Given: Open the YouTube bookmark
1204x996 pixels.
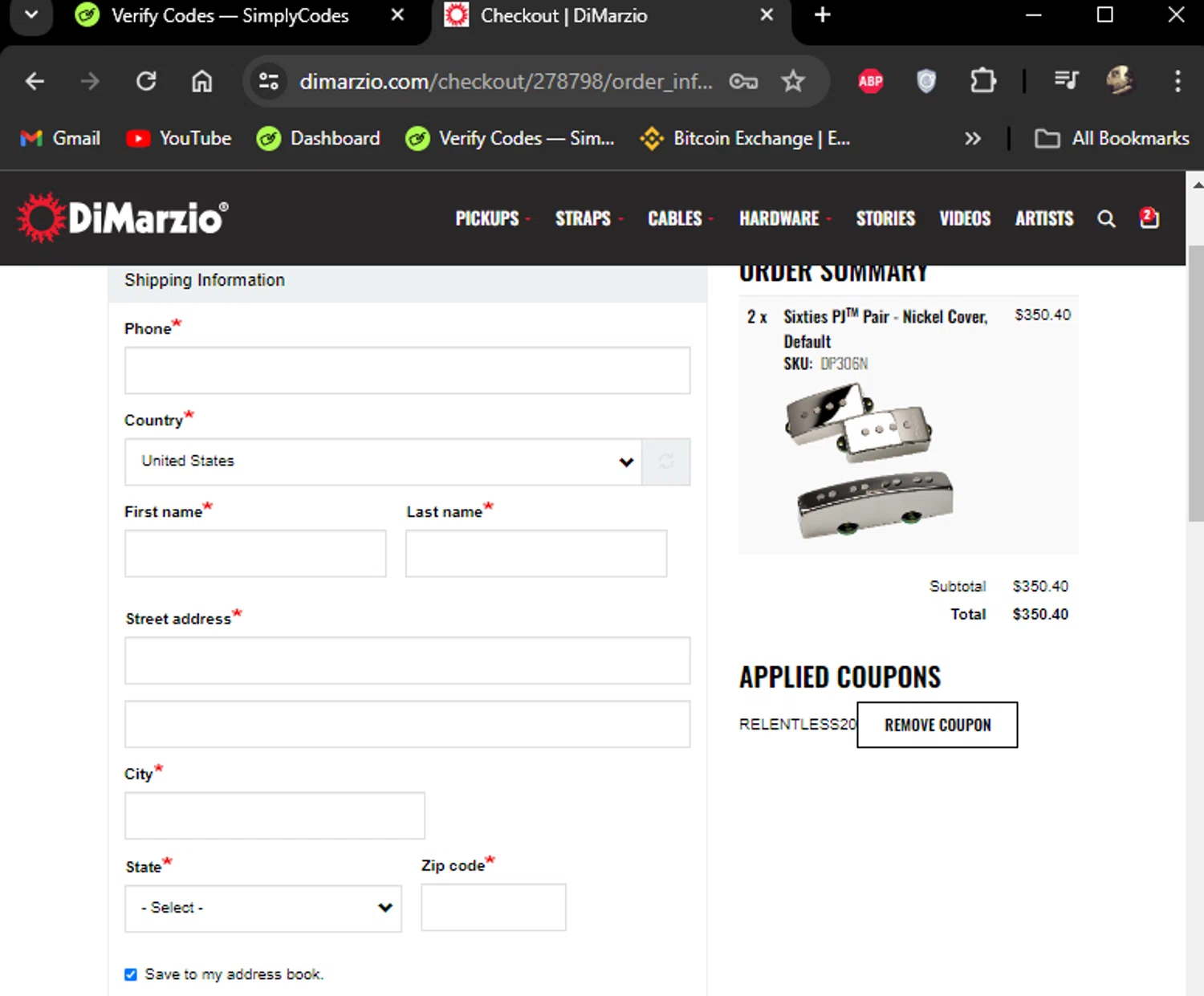Looking at the screenshot, I should click(179, 138).
